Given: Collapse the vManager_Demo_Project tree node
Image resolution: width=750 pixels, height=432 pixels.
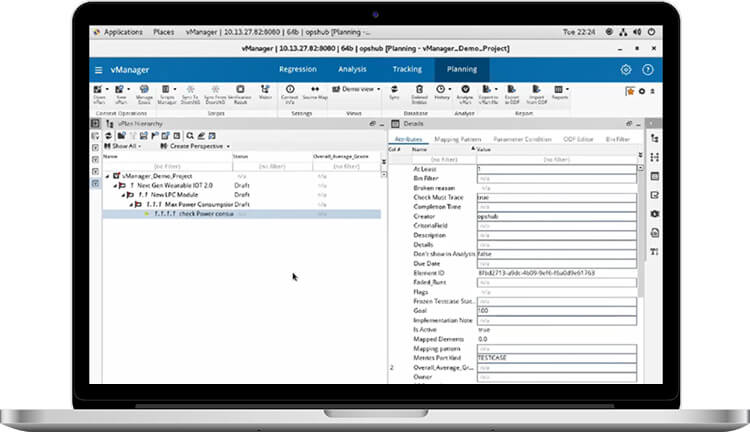Looking at the screenshot, I should tap(108, 176).
